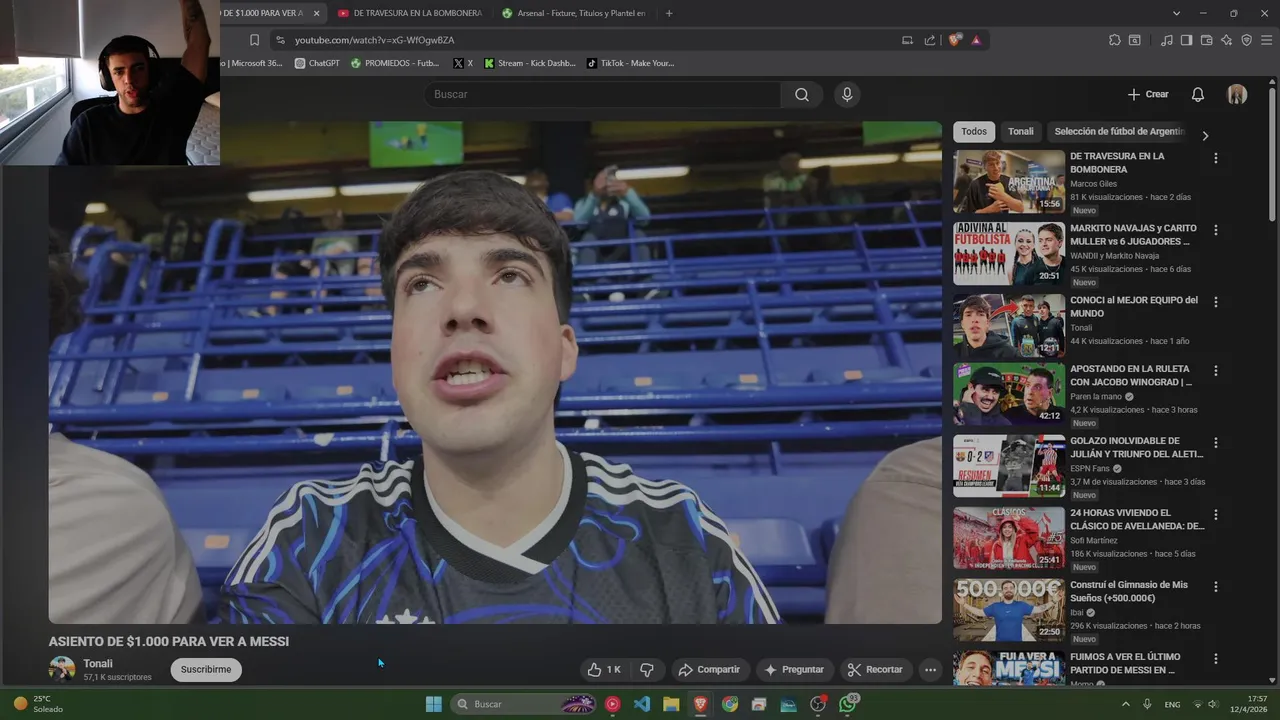Open options for FUIMOS A VER EL ÚLTIMO video
1280x720 pixels.
pyautogui.click(x=1215, y=658)
